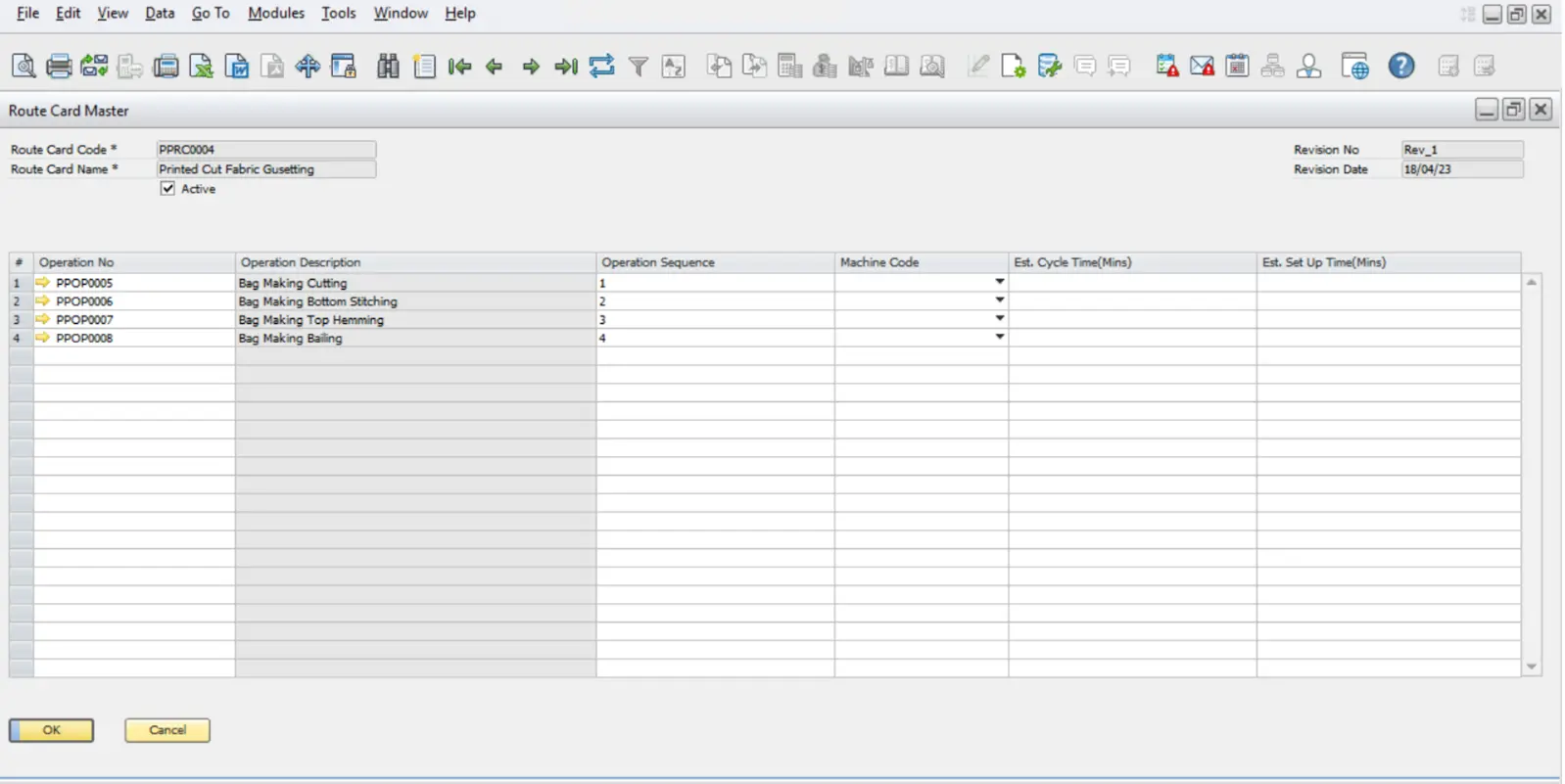The height and width of the screenshot is (784, 1565).
Task: Click the Cancel button
Action: pyautogui.click(x=166, y=730)
